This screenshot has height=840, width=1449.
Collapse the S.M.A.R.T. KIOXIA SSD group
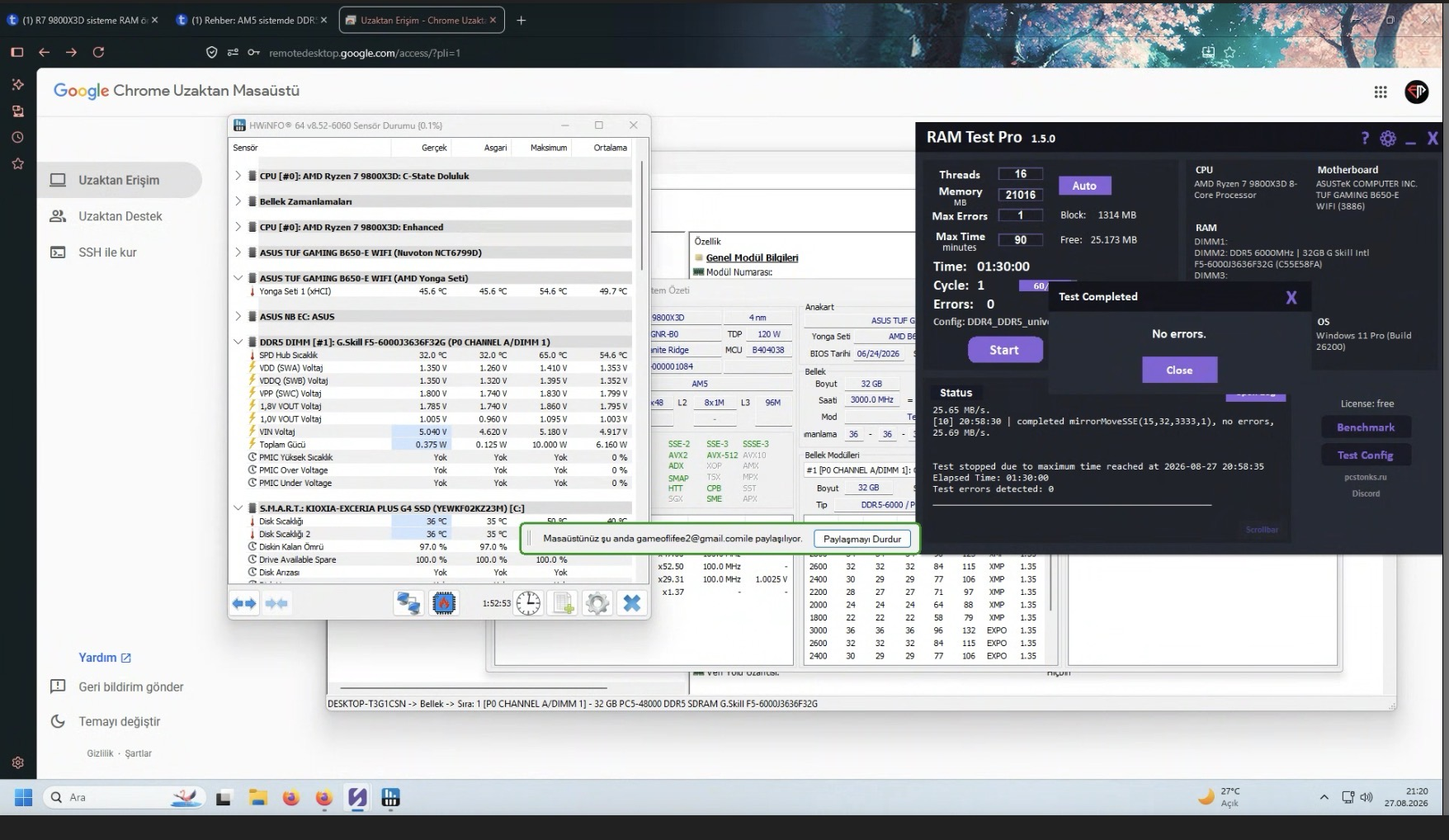238,508
